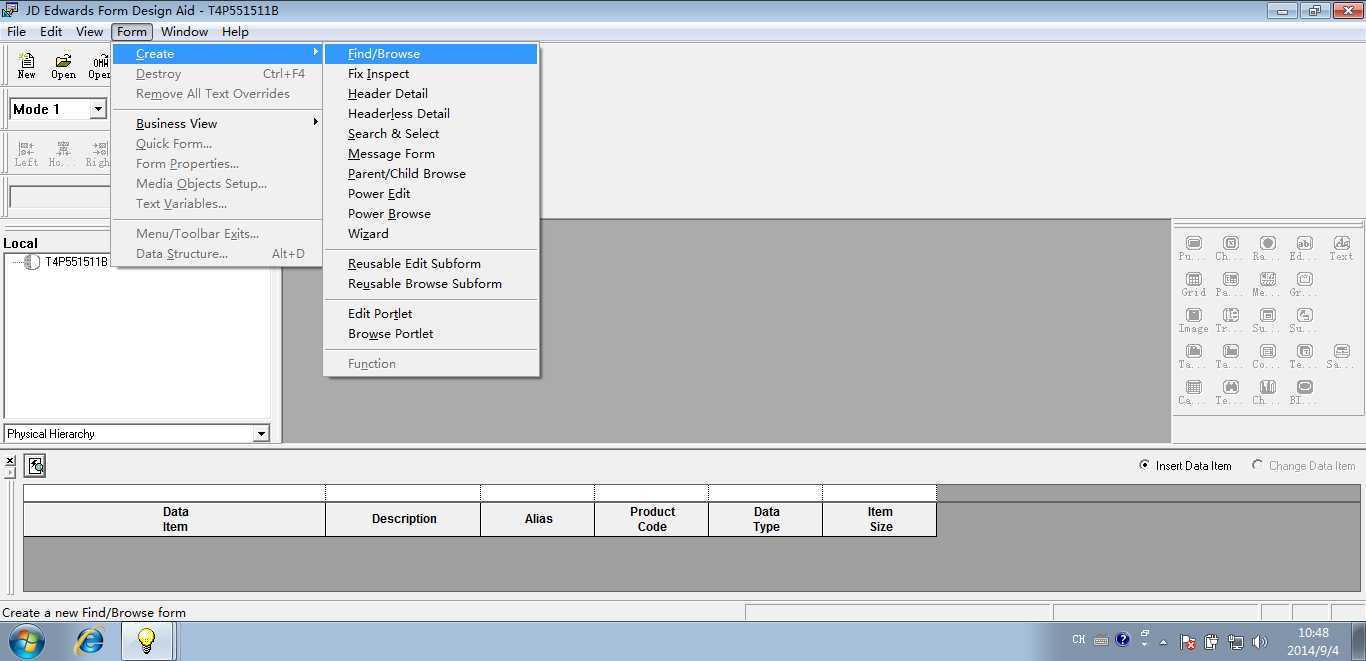Viewport: 1366px width, 661px height.
Task: Select the Group Box control in toolbox
Action: click(x=1304, y=285)
